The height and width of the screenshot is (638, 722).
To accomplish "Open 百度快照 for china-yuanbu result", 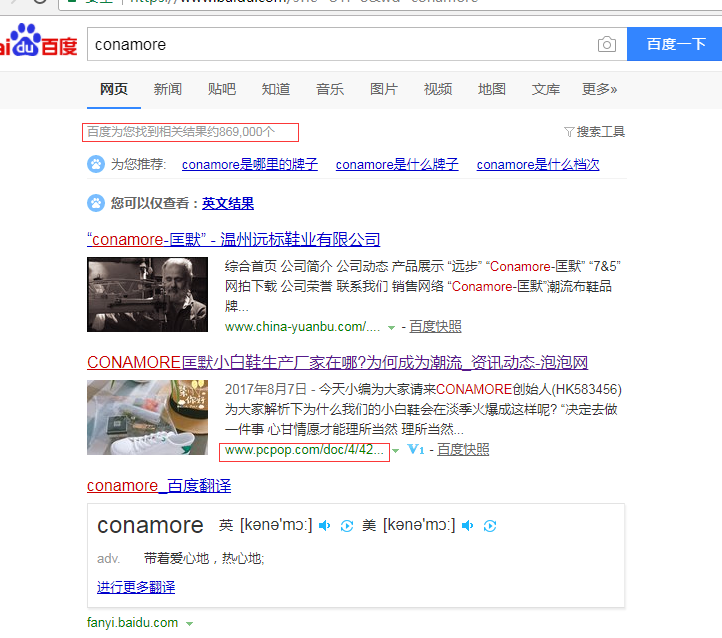I will (x=435, y=327).
